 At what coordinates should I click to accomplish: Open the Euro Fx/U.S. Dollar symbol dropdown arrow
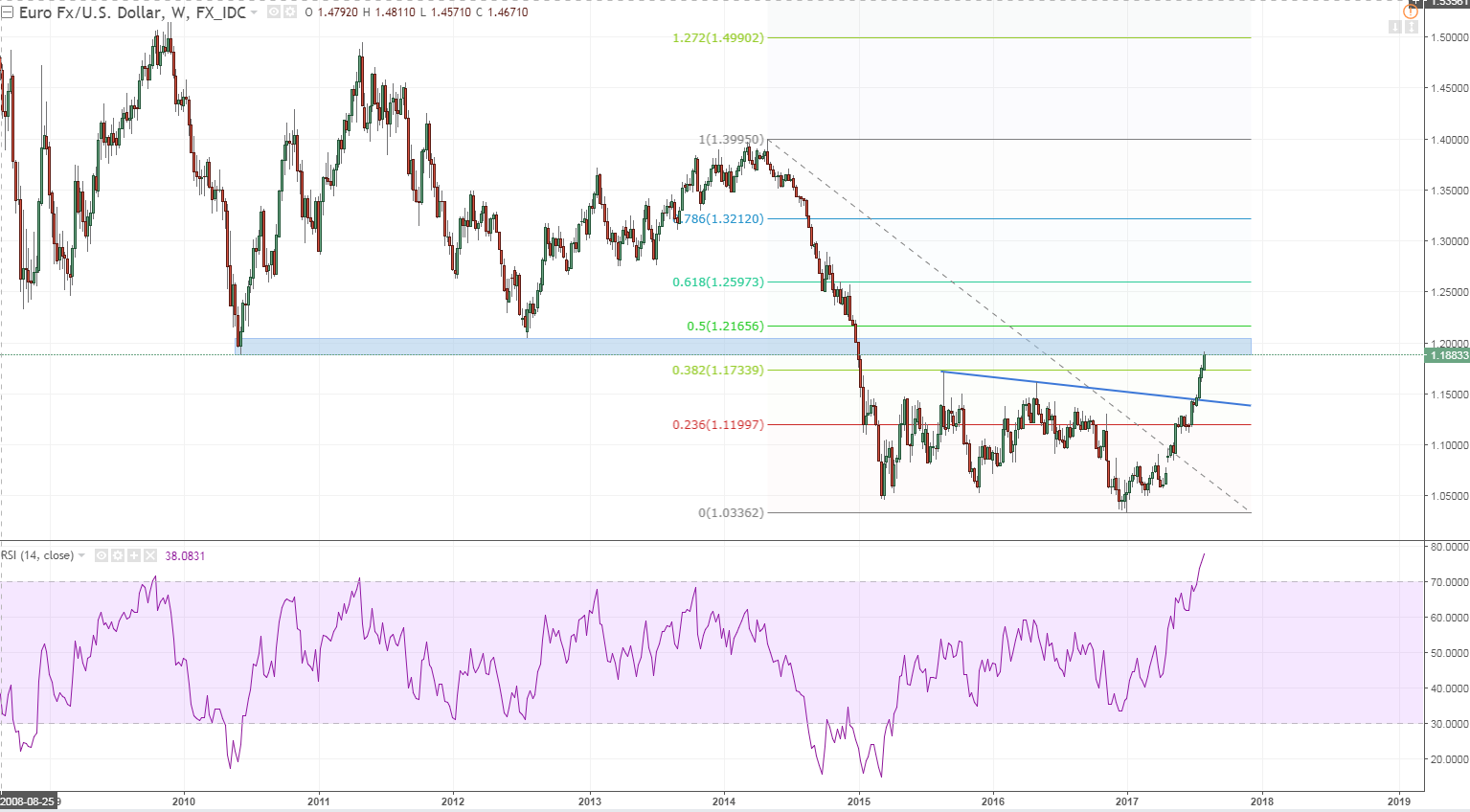coord(254,13)
